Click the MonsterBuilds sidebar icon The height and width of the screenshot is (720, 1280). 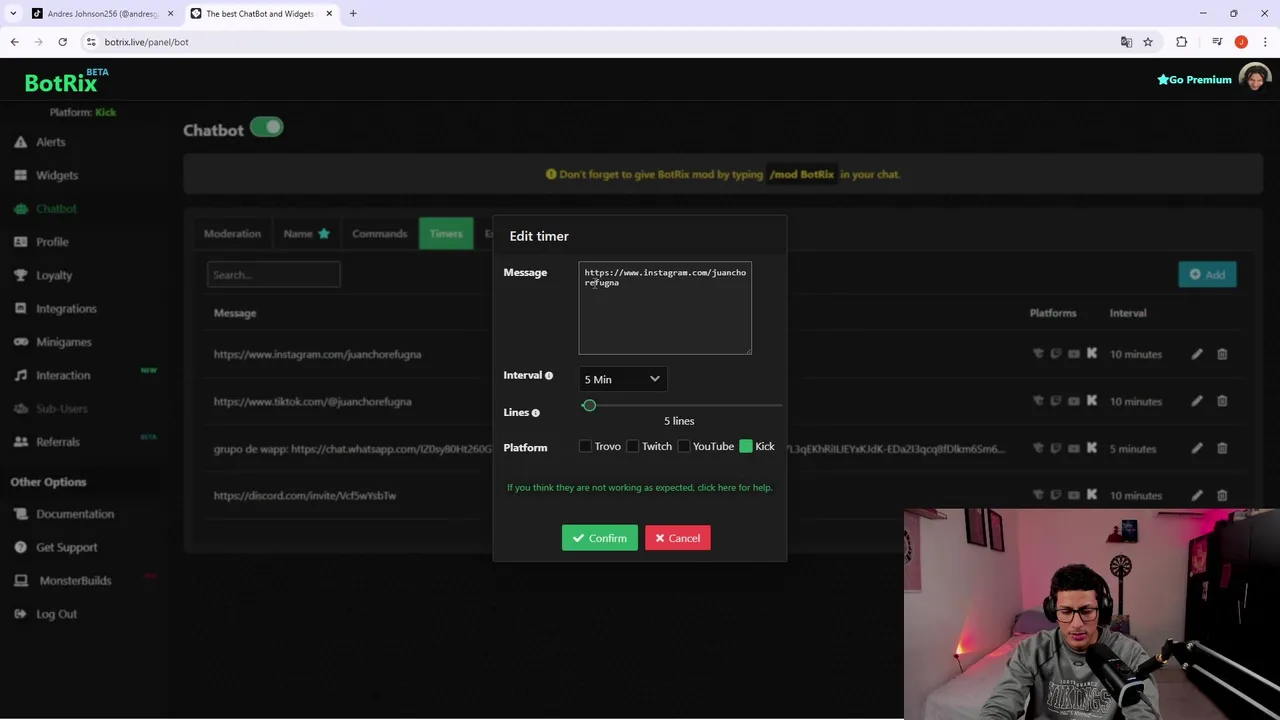point(20,580)
